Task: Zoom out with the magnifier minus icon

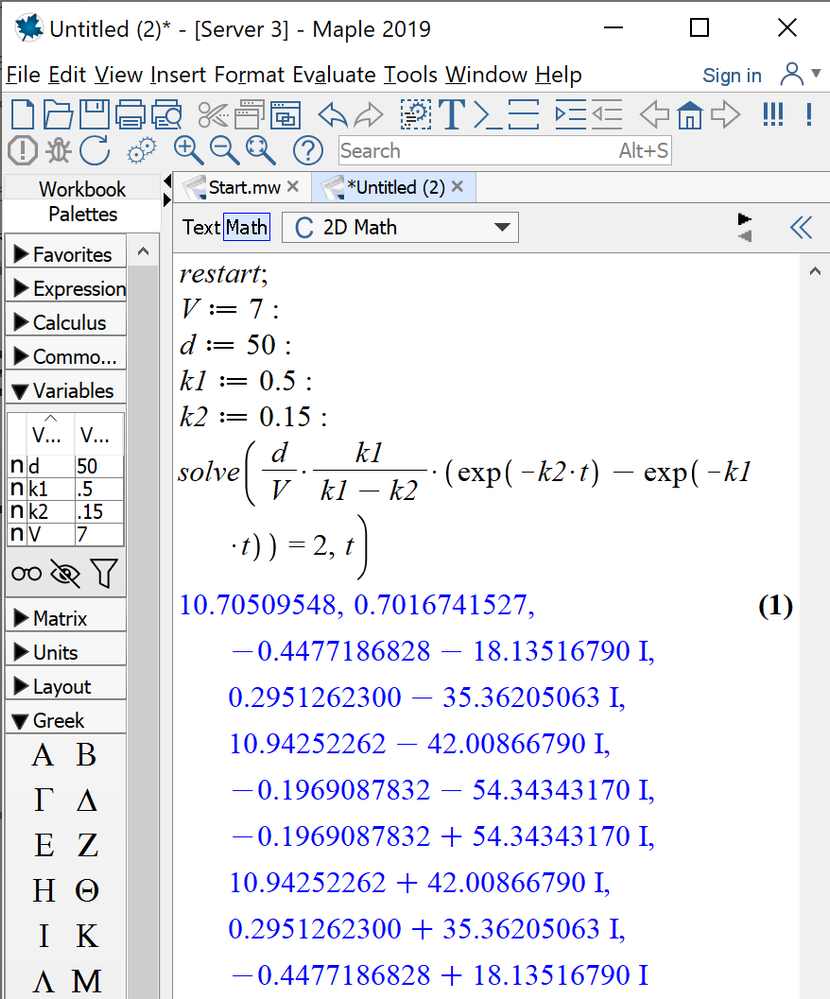Action: coord(224,151)
